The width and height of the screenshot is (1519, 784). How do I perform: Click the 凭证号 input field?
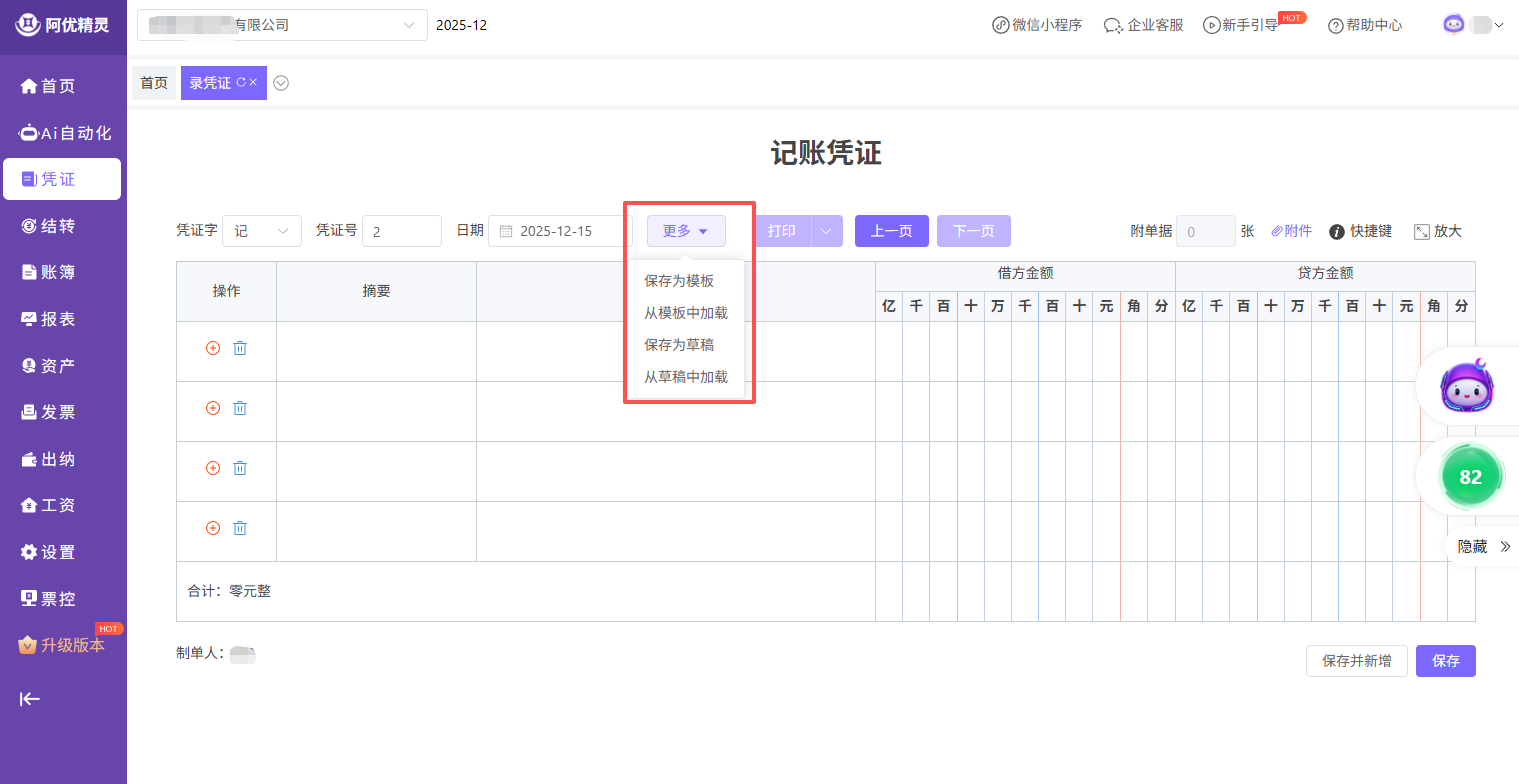coord(402,231)
